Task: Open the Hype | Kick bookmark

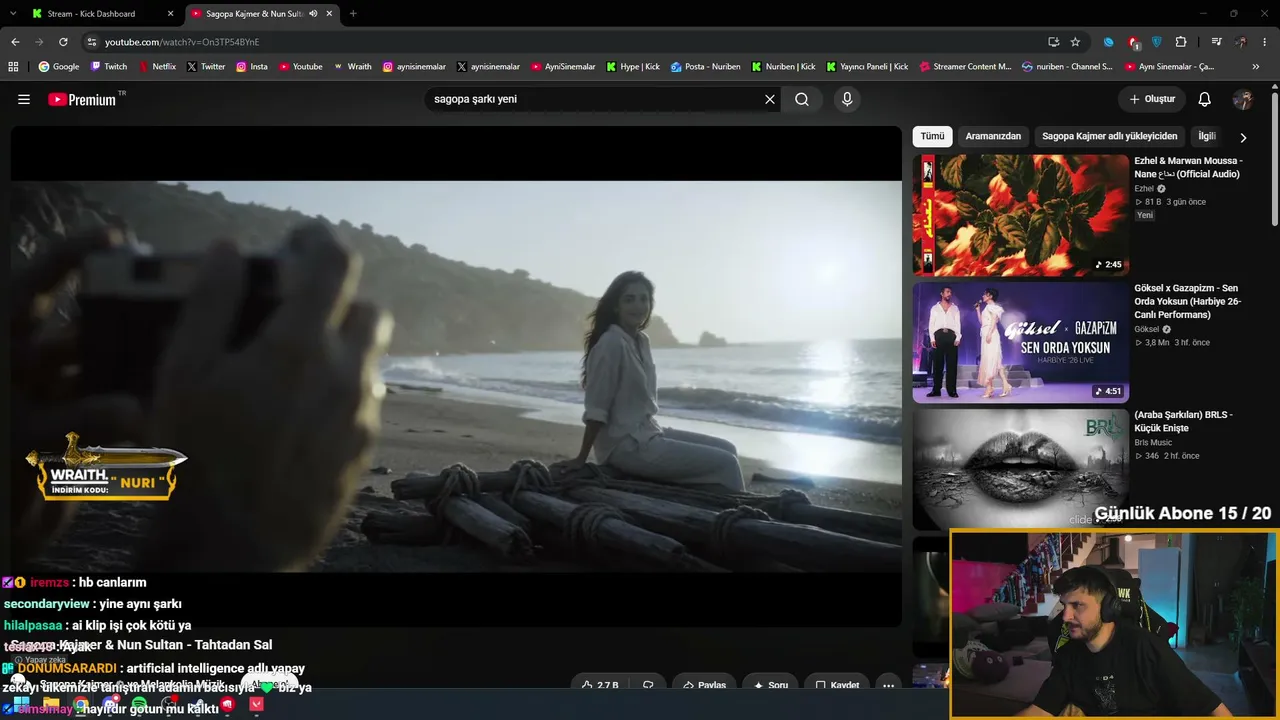Action: 632,67
